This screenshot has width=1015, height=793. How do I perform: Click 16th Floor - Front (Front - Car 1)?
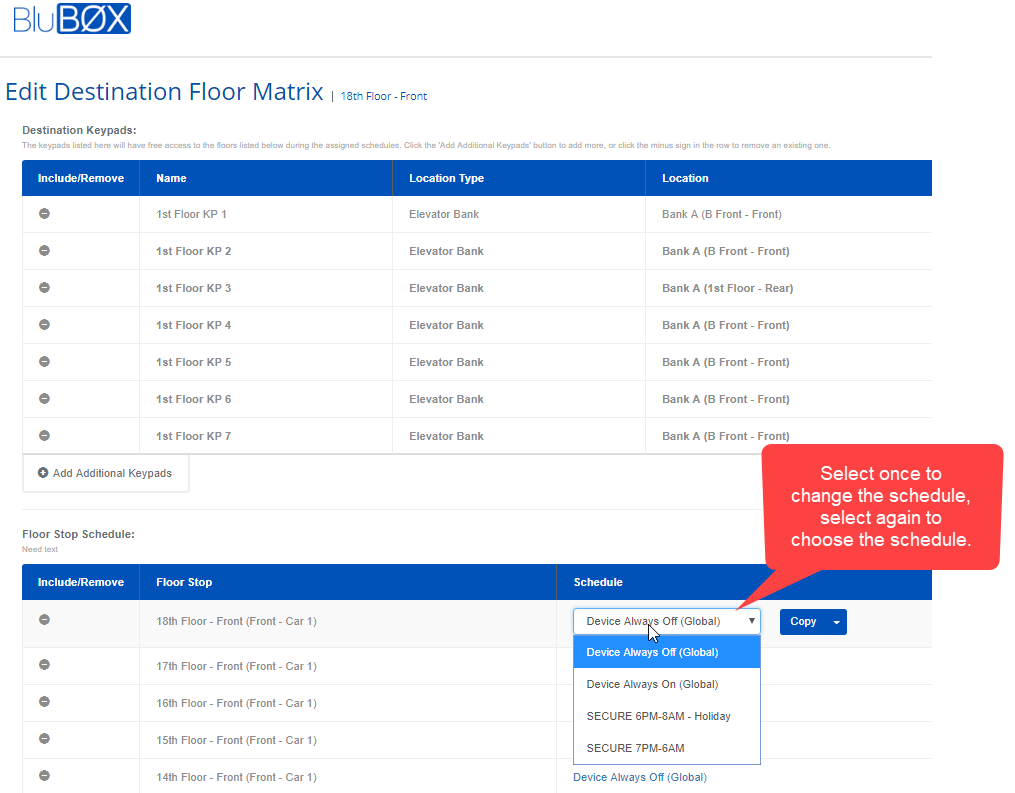tap(236, 703)
